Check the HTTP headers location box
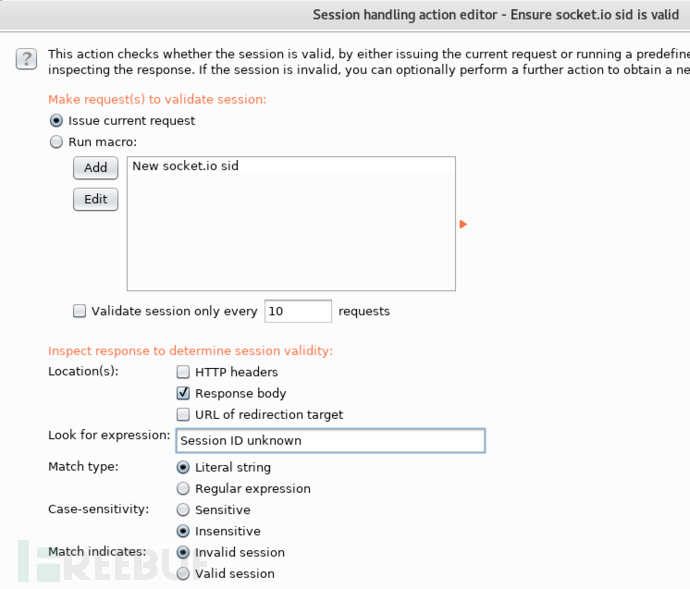690x589 pixels. (183, 372)
